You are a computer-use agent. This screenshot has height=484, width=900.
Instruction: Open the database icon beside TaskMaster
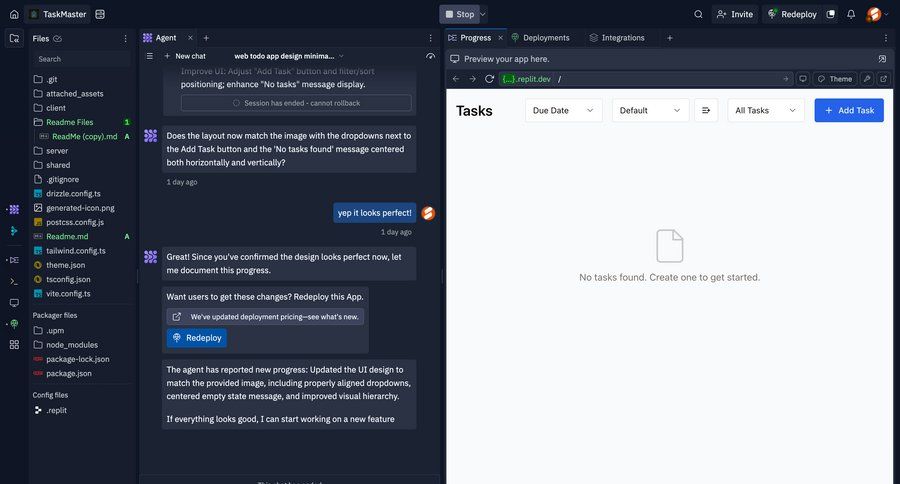100,14
